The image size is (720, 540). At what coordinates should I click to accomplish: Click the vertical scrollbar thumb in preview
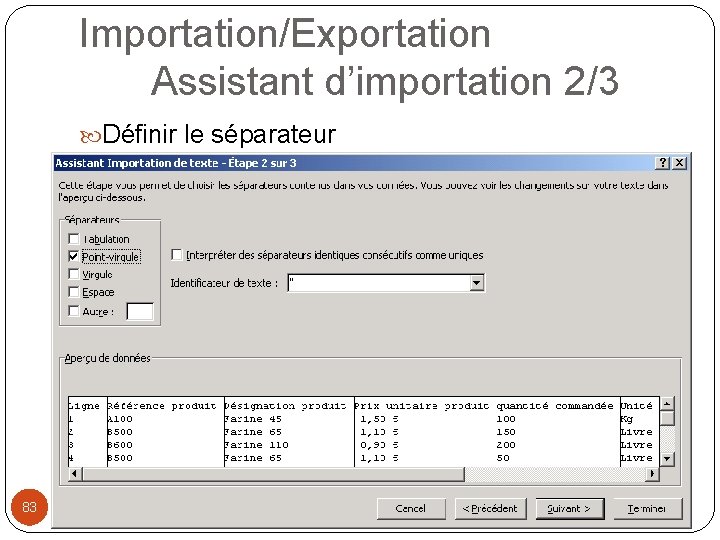(x=667, y=417)
